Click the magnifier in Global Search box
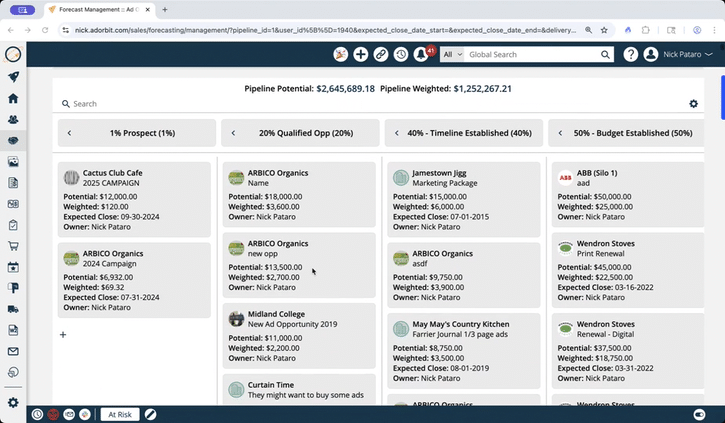The image size is (725, 423). 605,55
